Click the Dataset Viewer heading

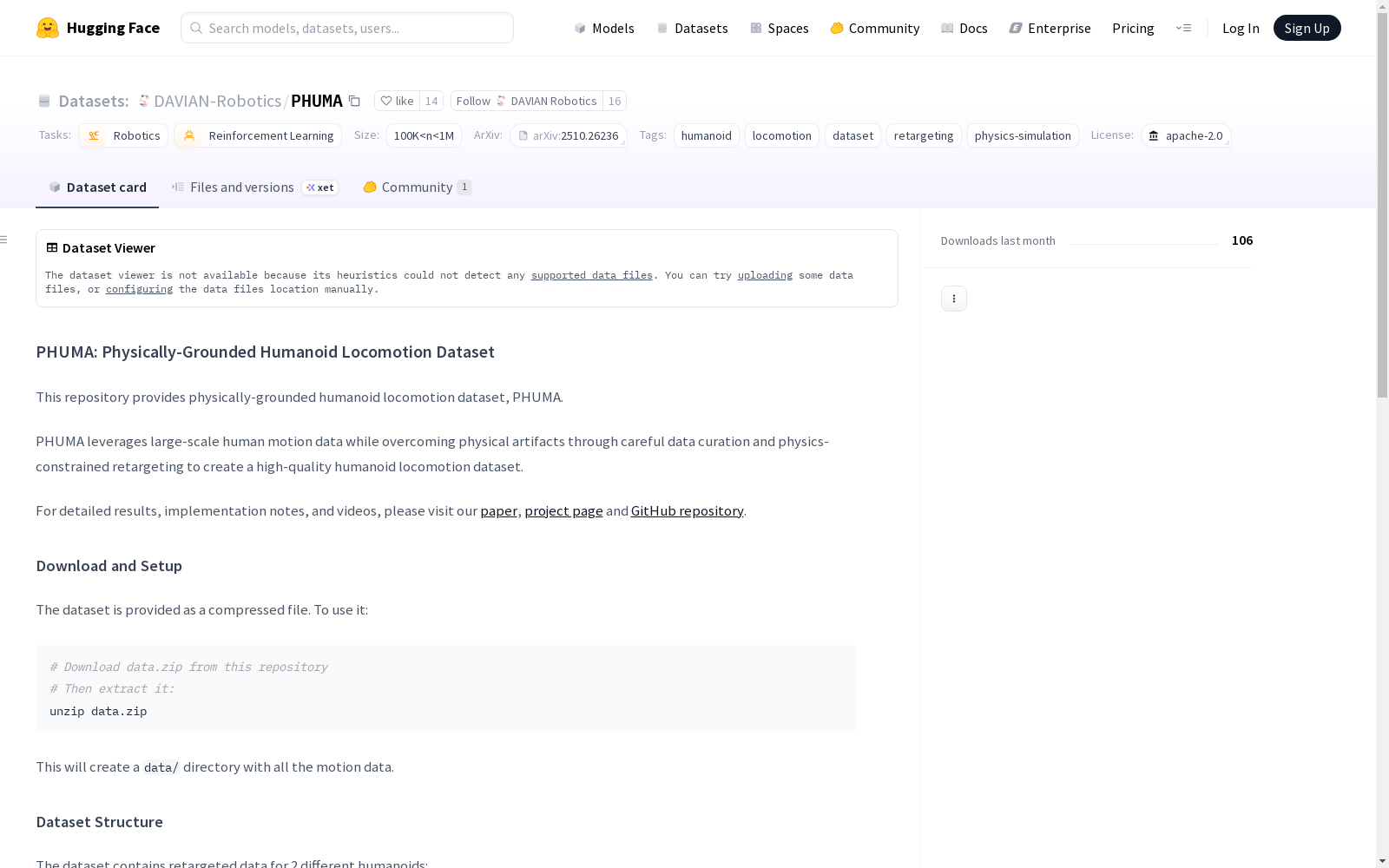coord(109,248)
